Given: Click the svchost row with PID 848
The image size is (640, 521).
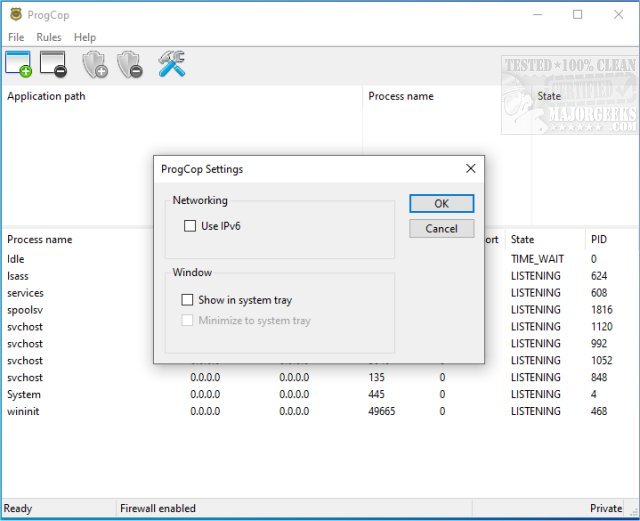Looking at the screenshot, I should 320,377.
